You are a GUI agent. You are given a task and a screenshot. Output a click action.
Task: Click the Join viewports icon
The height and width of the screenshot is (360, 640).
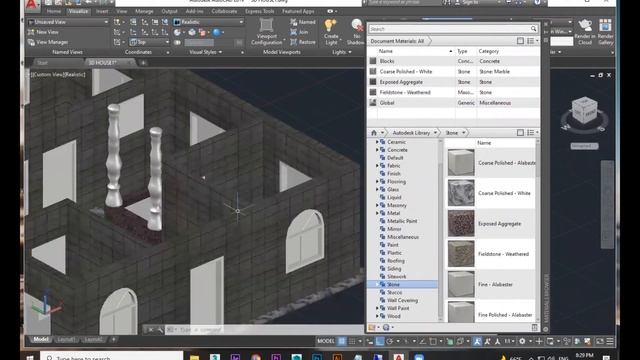click(x=293, y=32)
